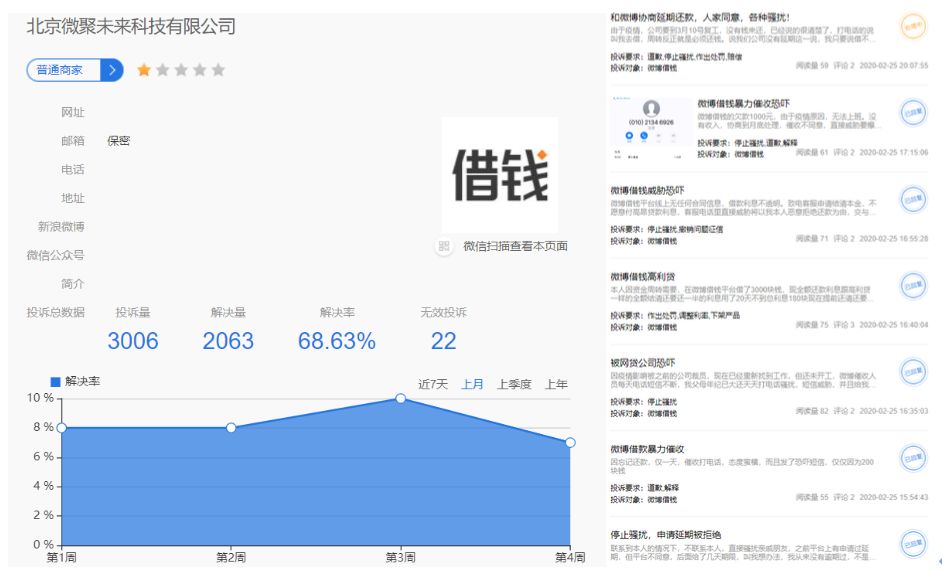Open complaint titled 微博借钱高利贷

[643, 276]
